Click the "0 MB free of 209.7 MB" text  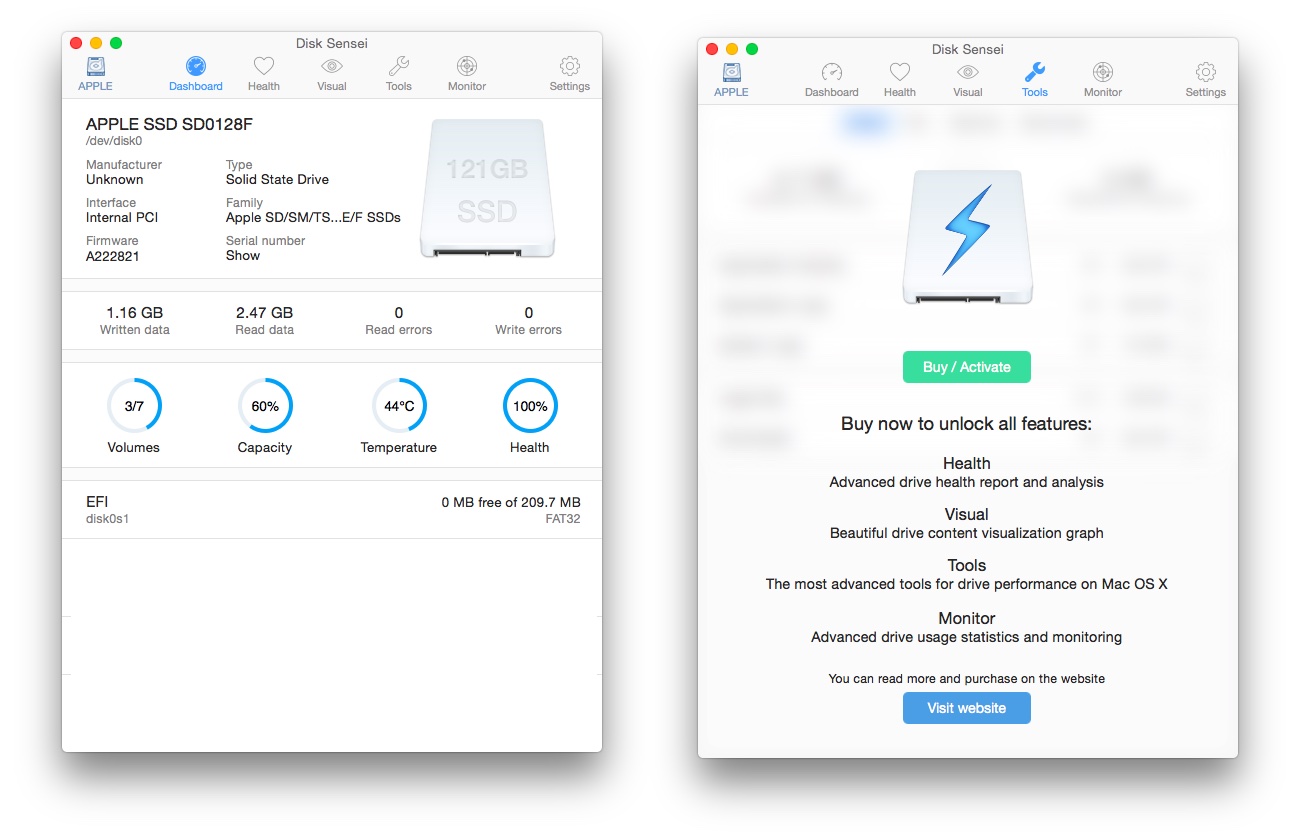[x=511, y=502]
